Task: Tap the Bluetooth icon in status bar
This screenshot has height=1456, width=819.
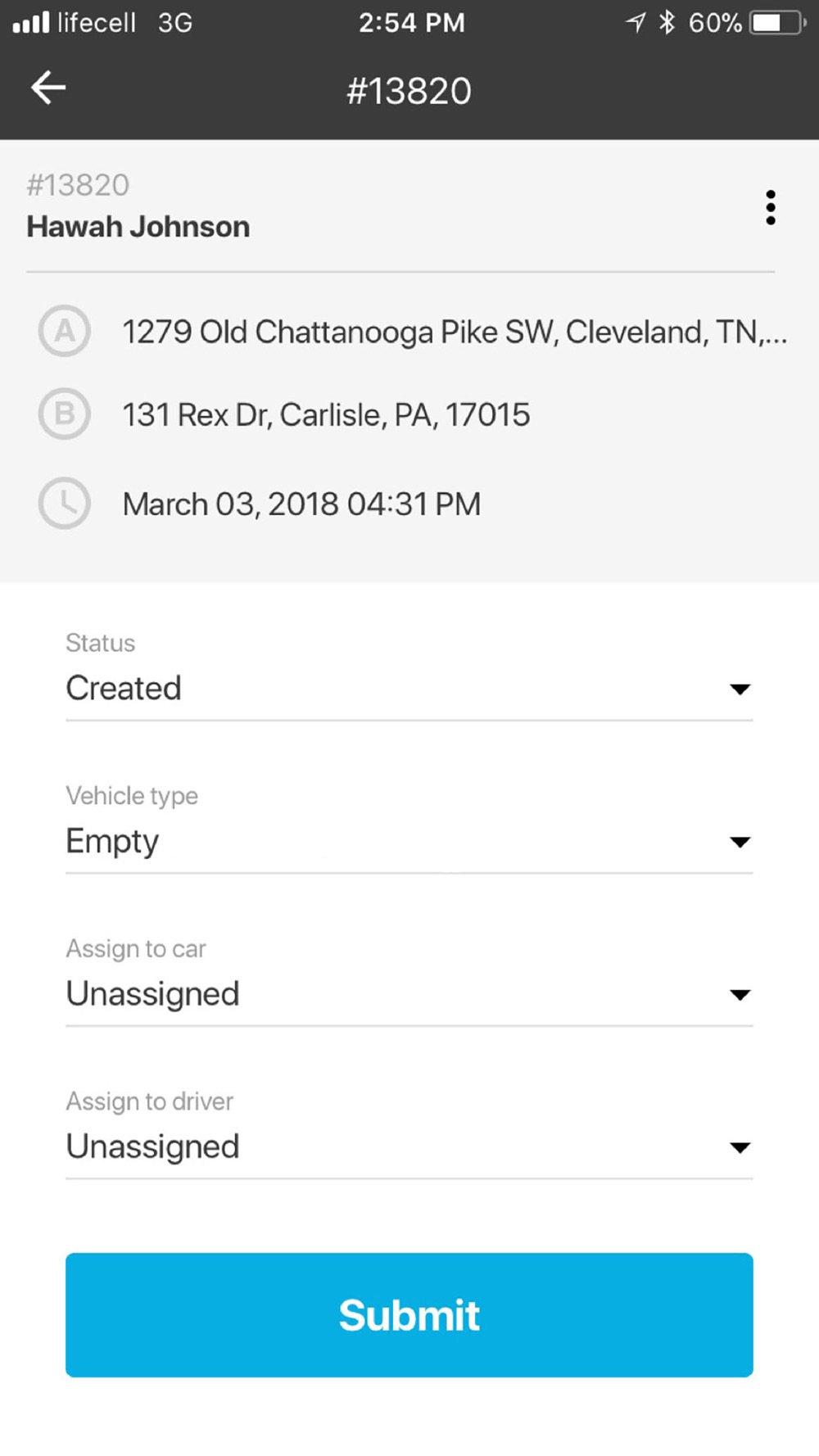Action: pos(667,22)
